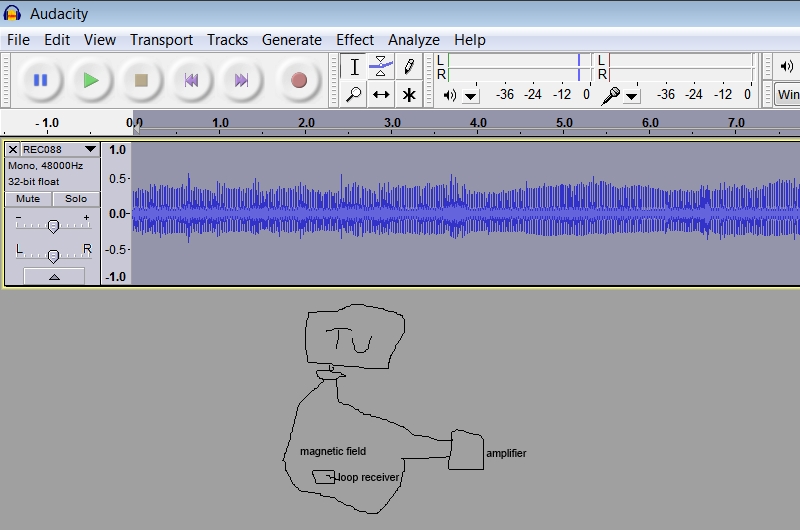Solo the REC088 track
800x530 pixels.
point(76,199)
